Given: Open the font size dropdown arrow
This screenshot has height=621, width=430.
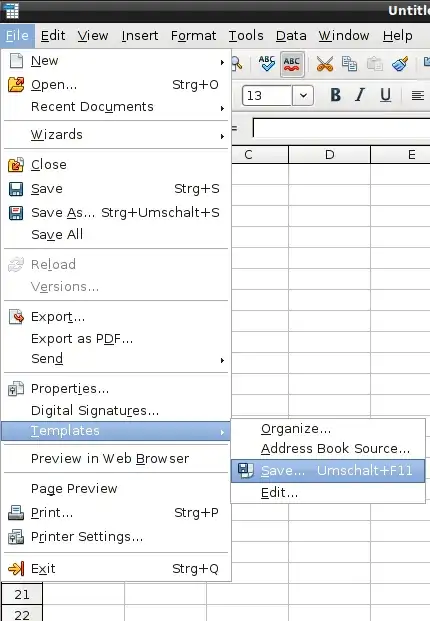Looking at the screenshot, I should pyautogui.click(x=303, y=95).
